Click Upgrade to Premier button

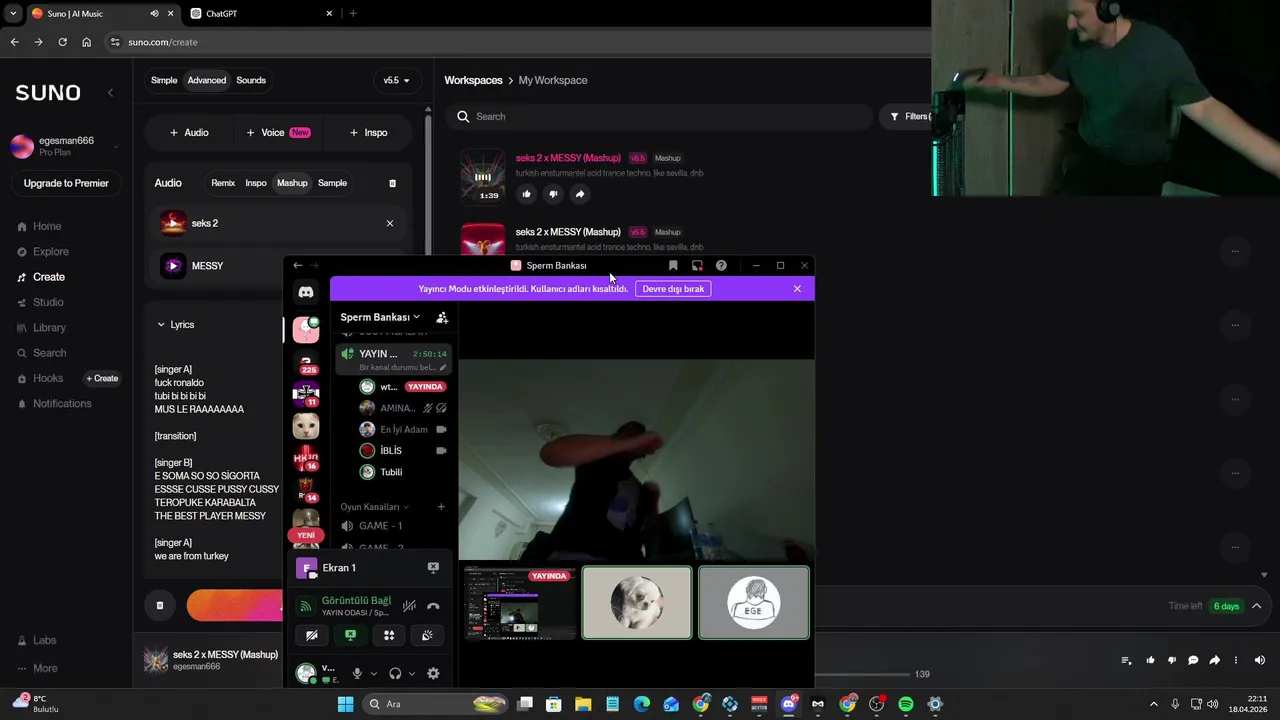(66, 183)
